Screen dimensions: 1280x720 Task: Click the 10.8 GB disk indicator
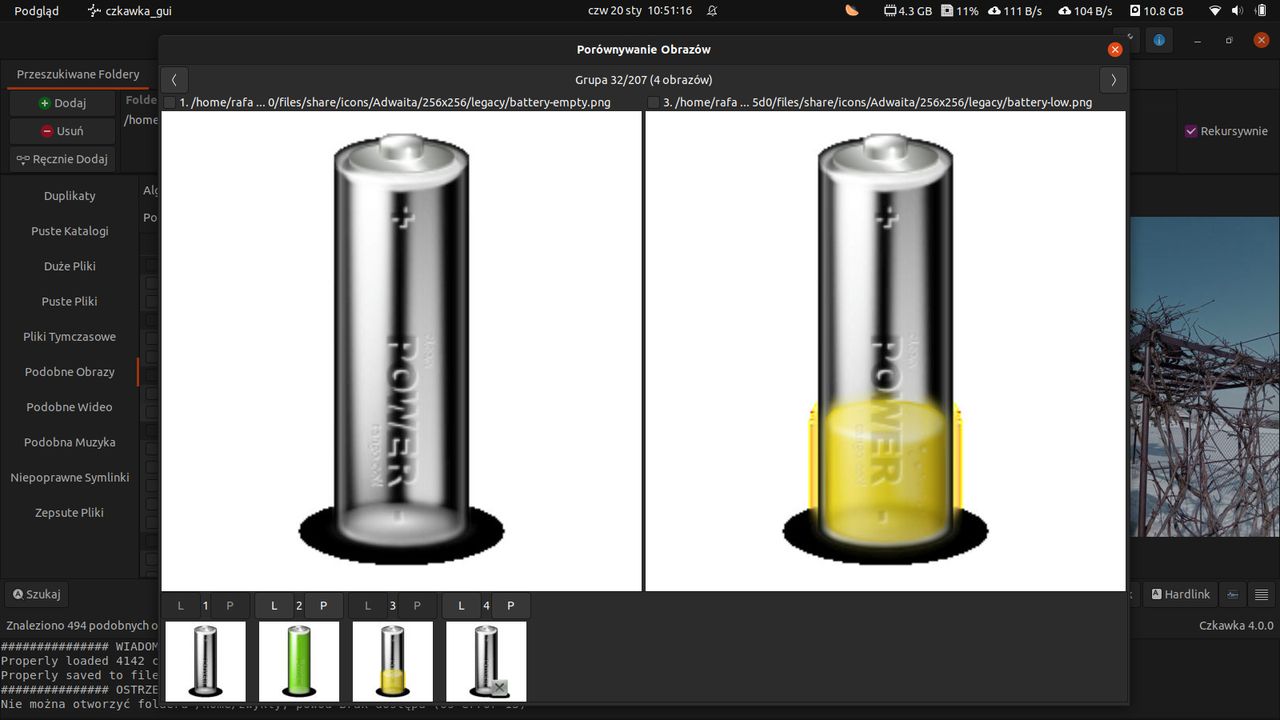(1157, 11)
